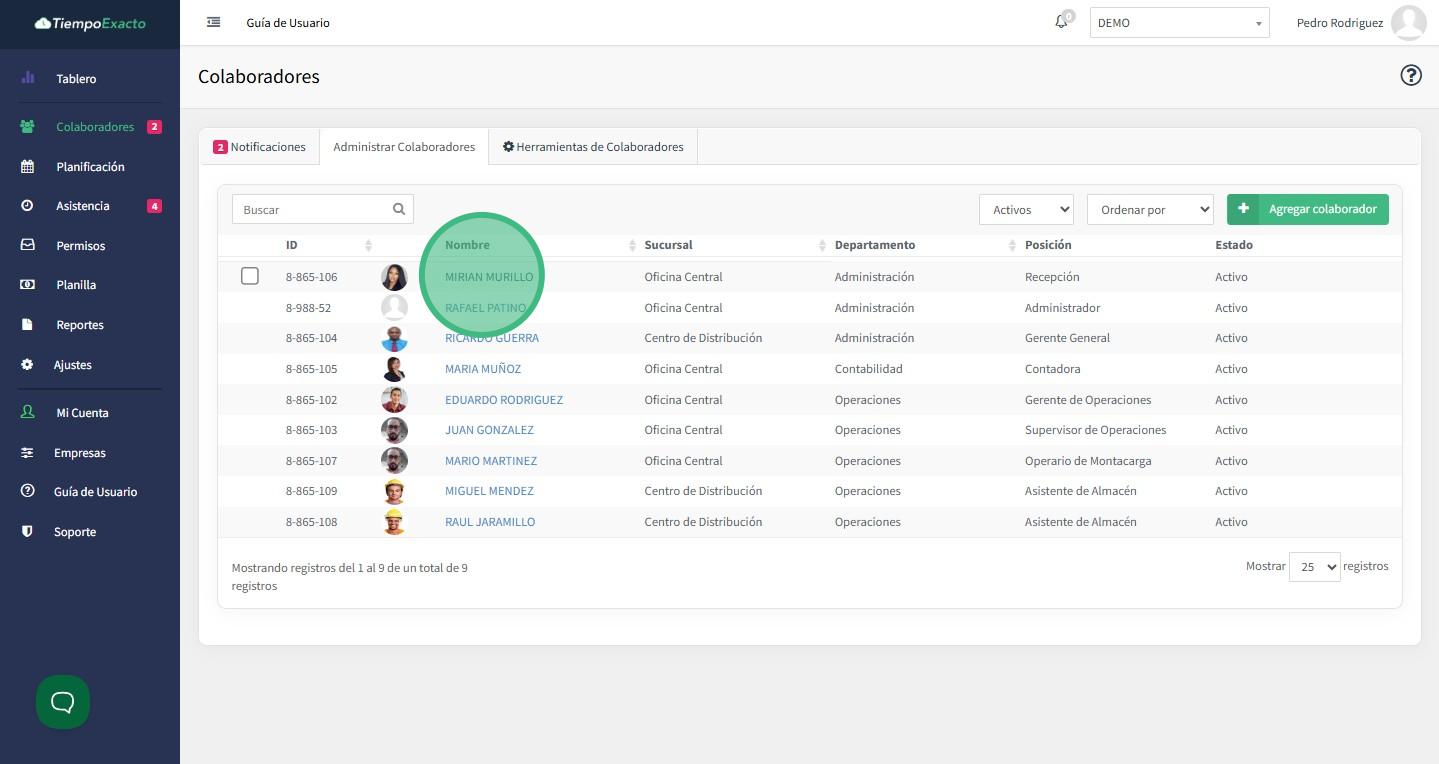This screenshot has width=1439, height=764.
Task: Open Herramientas de Colaboradores tab
Action: pos(593,147)
